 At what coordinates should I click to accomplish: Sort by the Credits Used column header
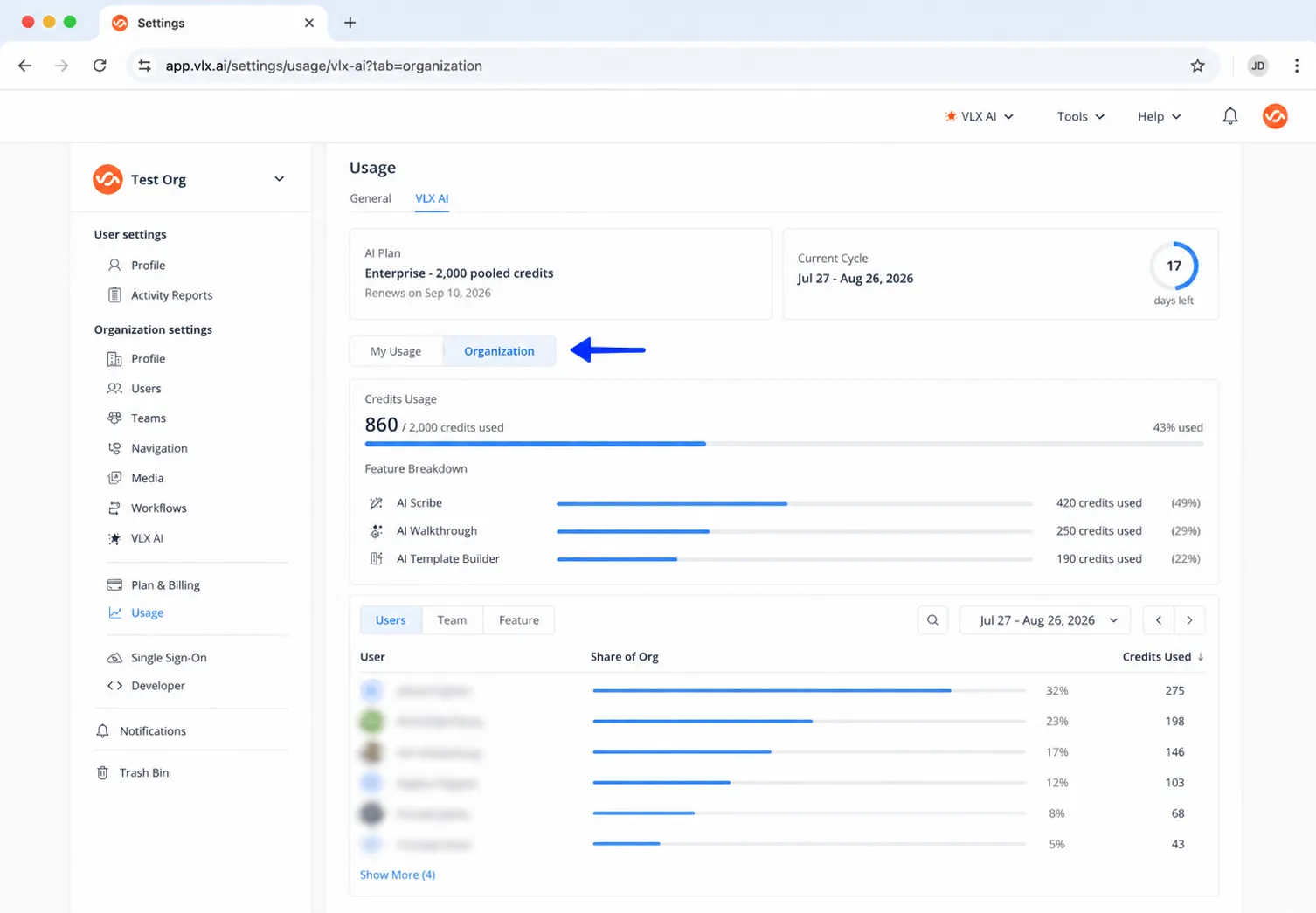tap(1162, 657)
